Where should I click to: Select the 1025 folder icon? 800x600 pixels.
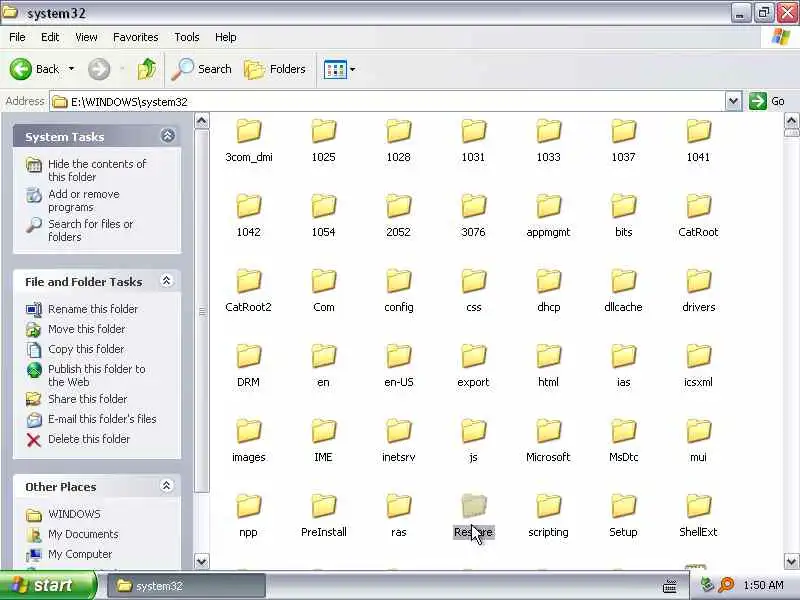324,131
